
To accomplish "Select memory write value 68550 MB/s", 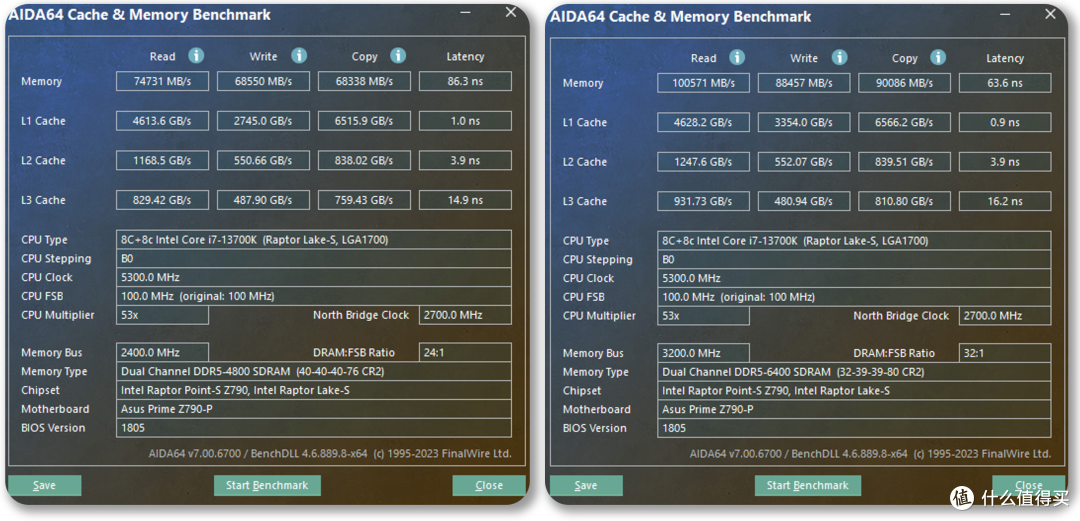I will [264, 81].
